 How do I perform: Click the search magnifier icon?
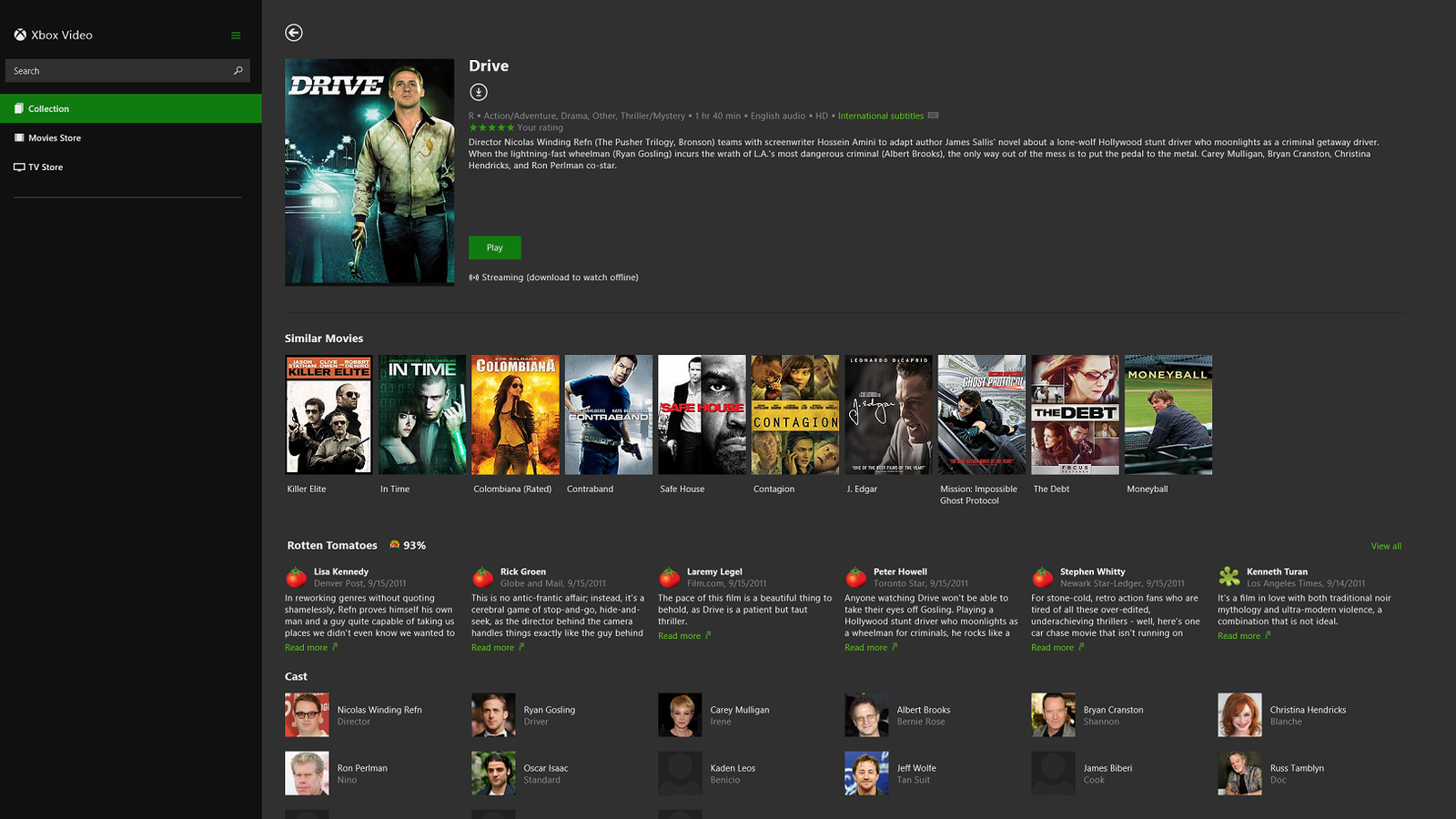pos(238,70)
